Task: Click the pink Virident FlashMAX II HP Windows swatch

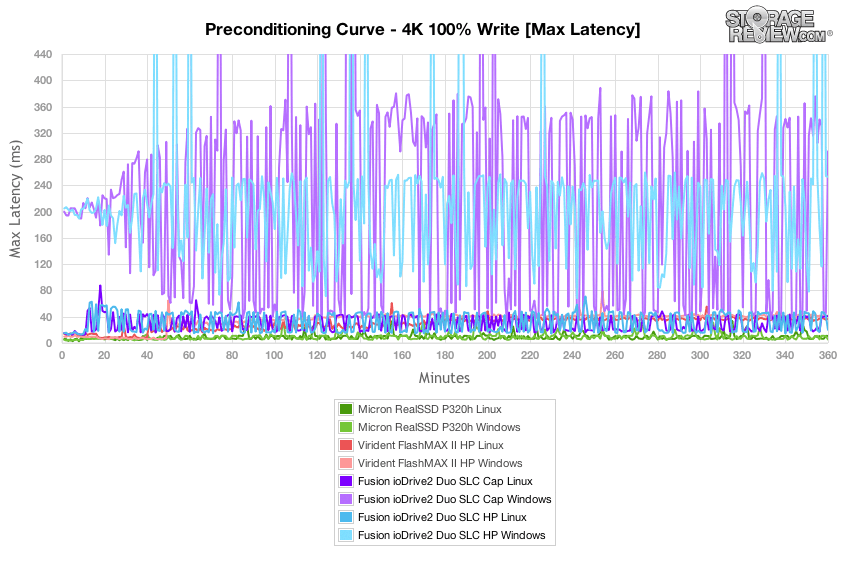Action: 346,463
